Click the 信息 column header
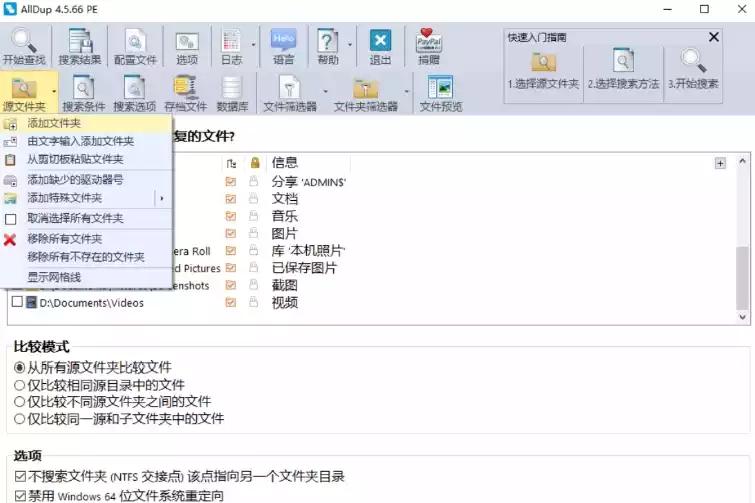The height and width of the screenshot is (503, 755). pos(285,163)
